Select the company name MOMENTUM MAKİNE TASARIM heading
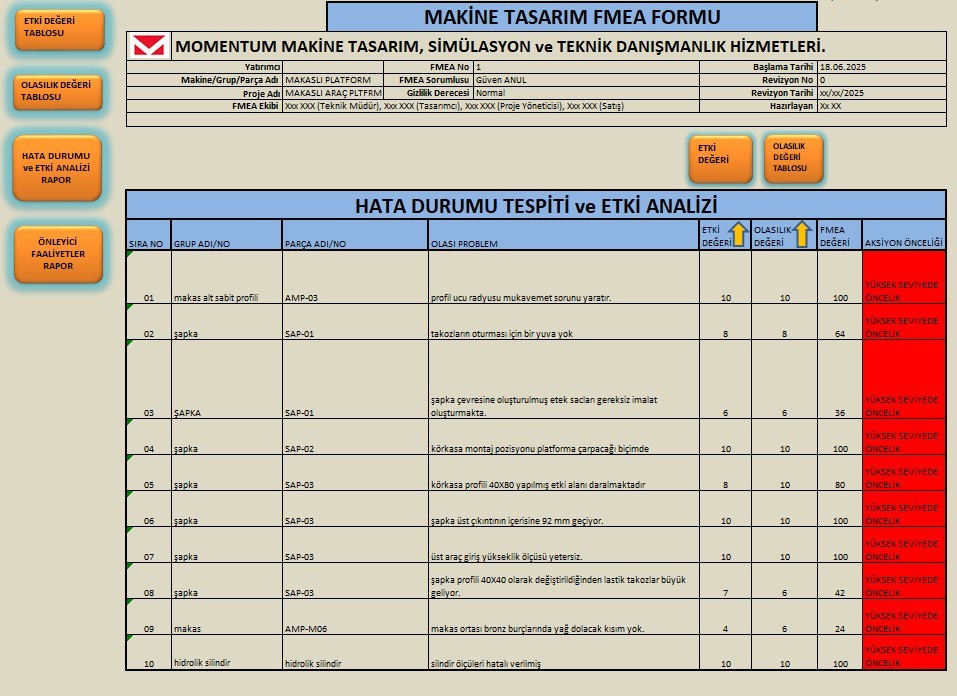957x696 pixels. (x=500, y=46)
